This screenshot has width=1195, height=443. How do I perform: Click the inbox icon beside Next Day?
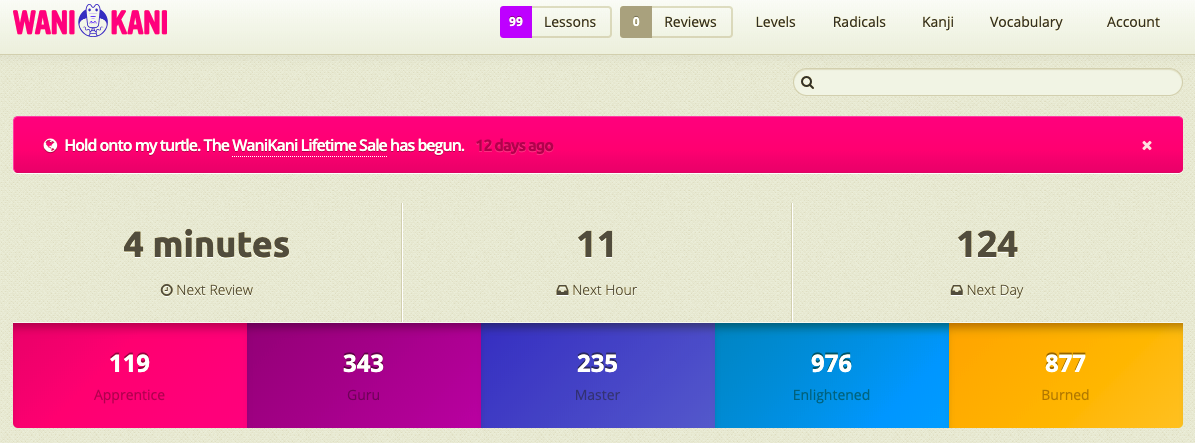point(957,290)
